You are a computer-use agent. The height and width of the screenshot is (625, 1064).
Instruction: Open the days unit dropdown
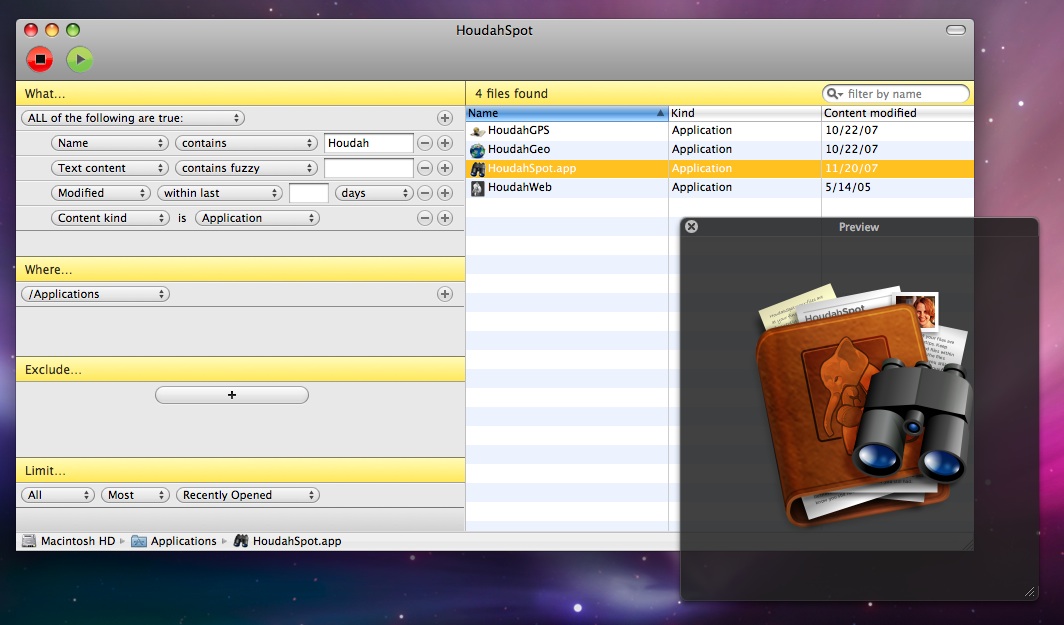click(x=374, y=193)
